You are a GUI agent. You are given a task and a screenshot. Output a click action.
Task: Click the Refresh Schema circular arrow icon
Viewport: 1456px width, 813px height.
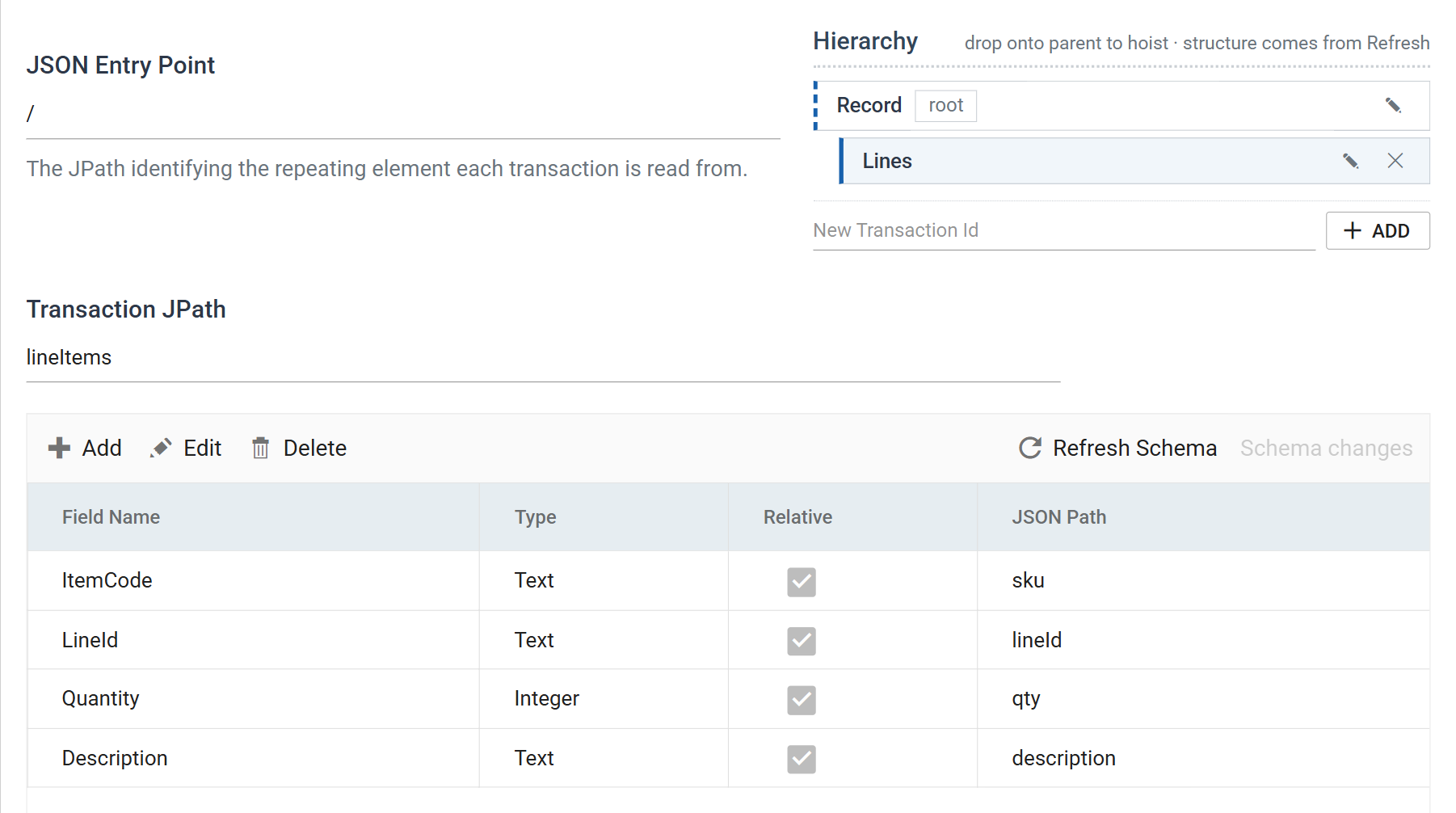[1030, 448]
